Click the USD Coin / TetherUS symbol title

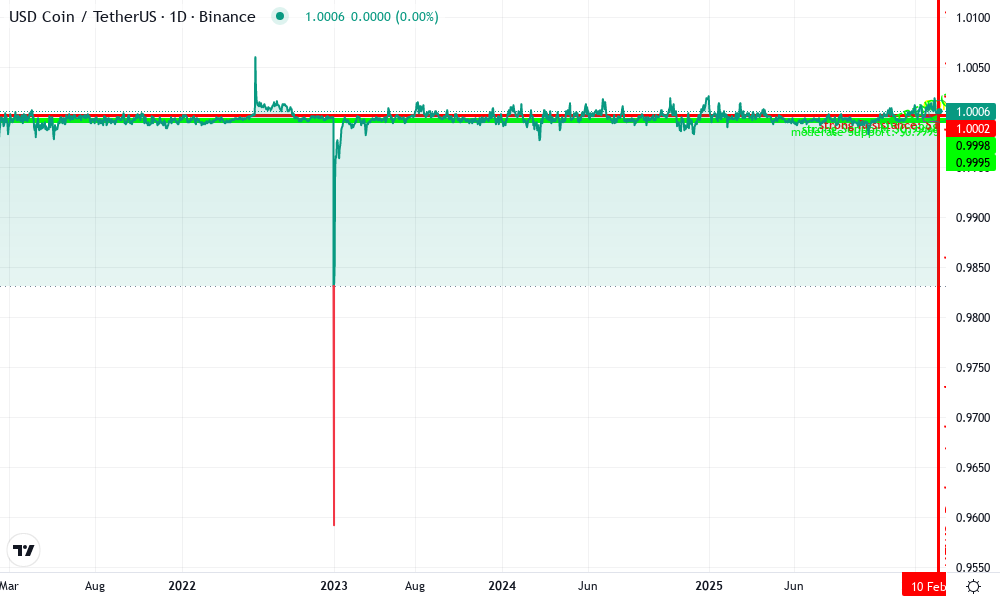click(x=132, y=17)
